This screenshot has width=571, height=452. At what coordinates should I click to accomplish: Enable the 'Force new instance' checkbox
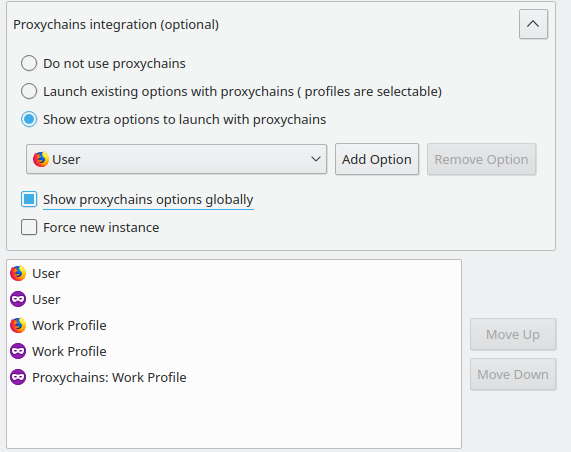pos(29,227)
